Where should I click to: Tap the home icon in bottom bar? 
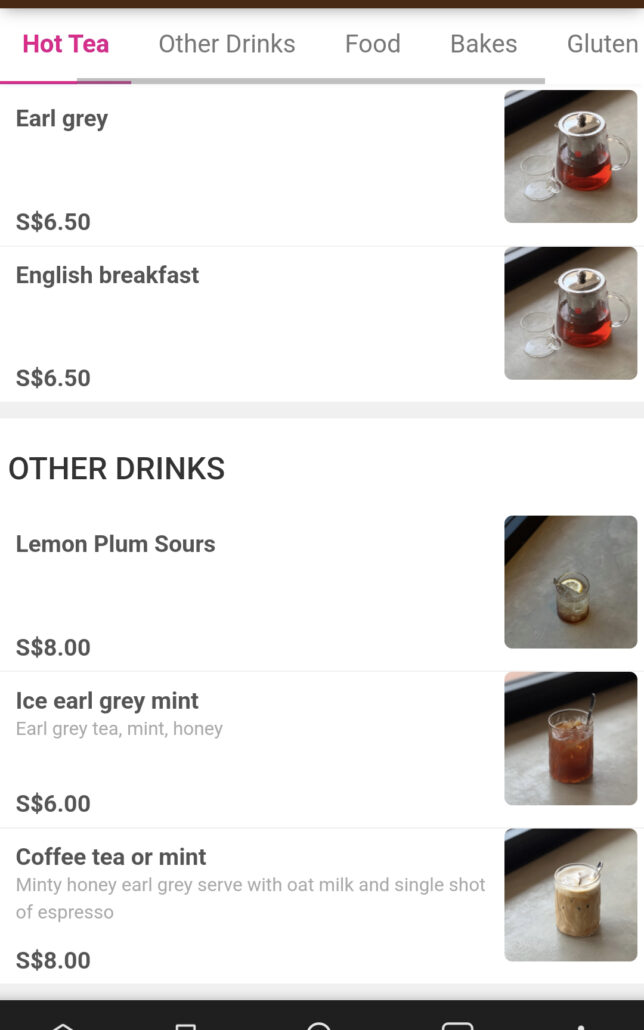[x=63, y=1025]
